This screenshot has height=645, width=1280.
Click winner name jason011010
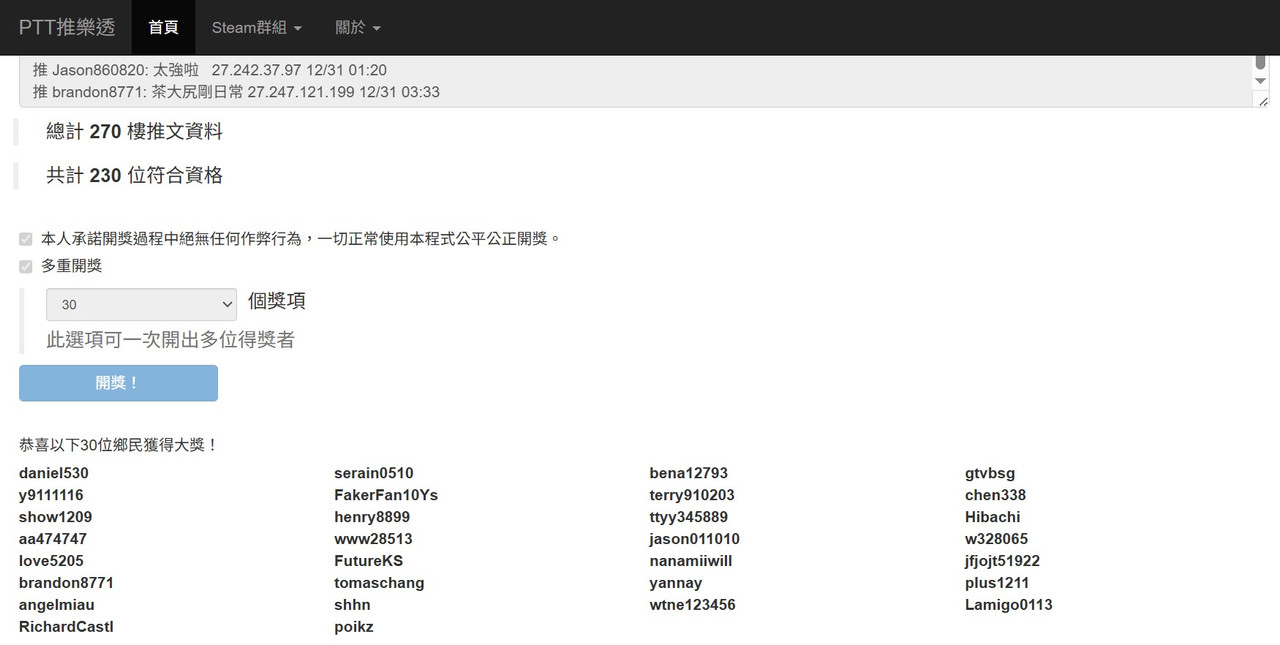(x=695, y=539)
